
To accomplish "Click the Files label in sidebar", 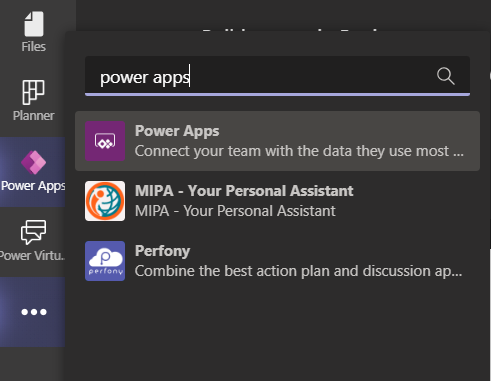I will tap(33, 47).
